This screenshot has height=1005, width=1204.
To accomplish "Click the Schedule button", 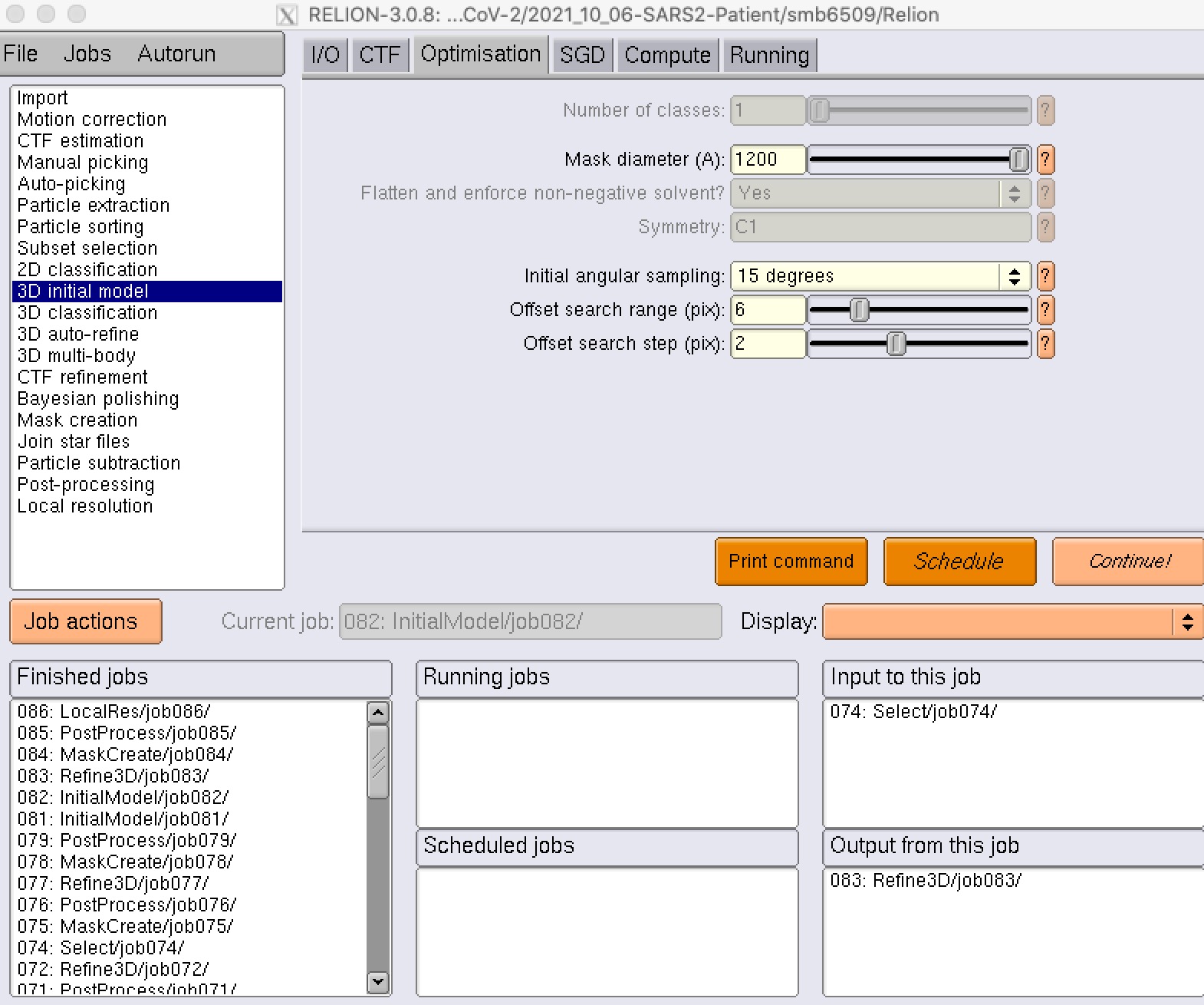I will (959, 562).
